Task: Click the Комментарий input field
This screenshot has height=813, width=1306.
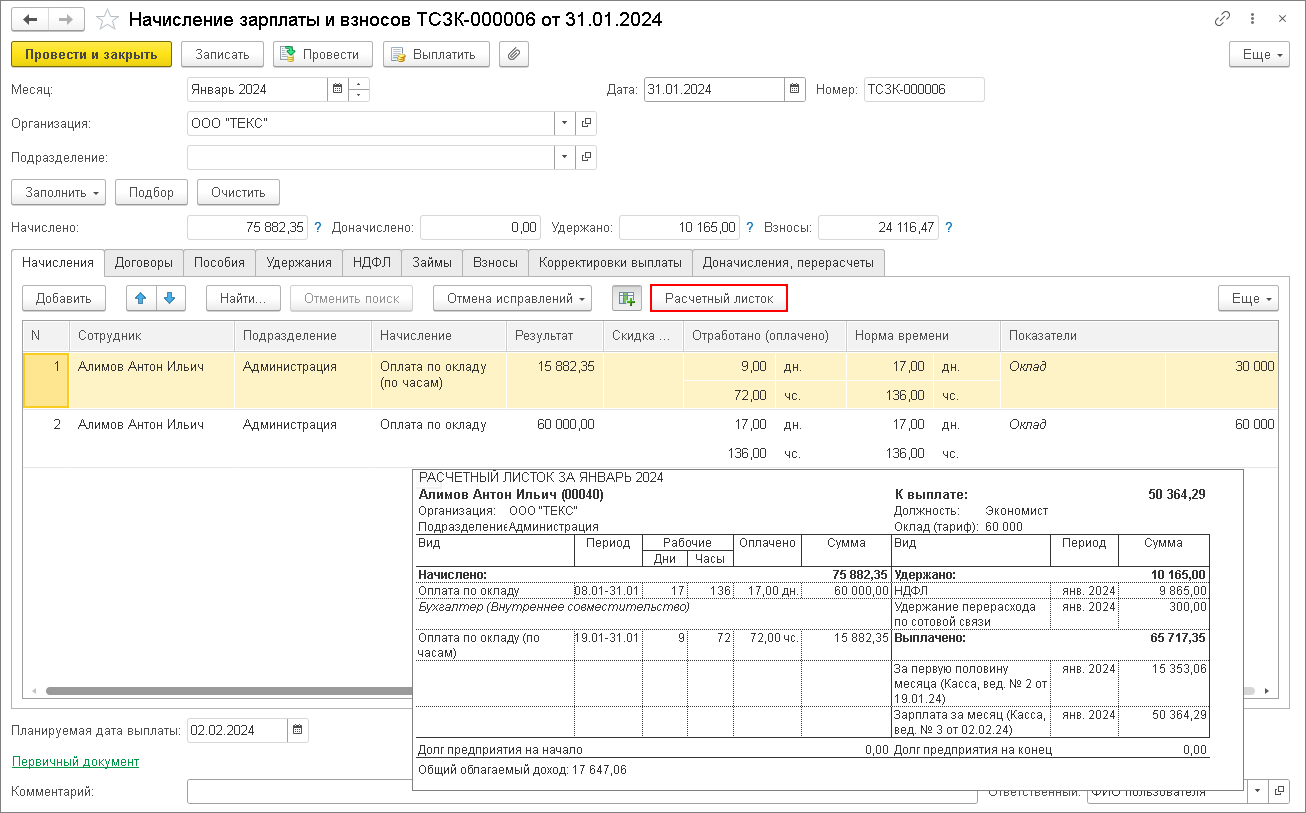Action: pos(582,792)
